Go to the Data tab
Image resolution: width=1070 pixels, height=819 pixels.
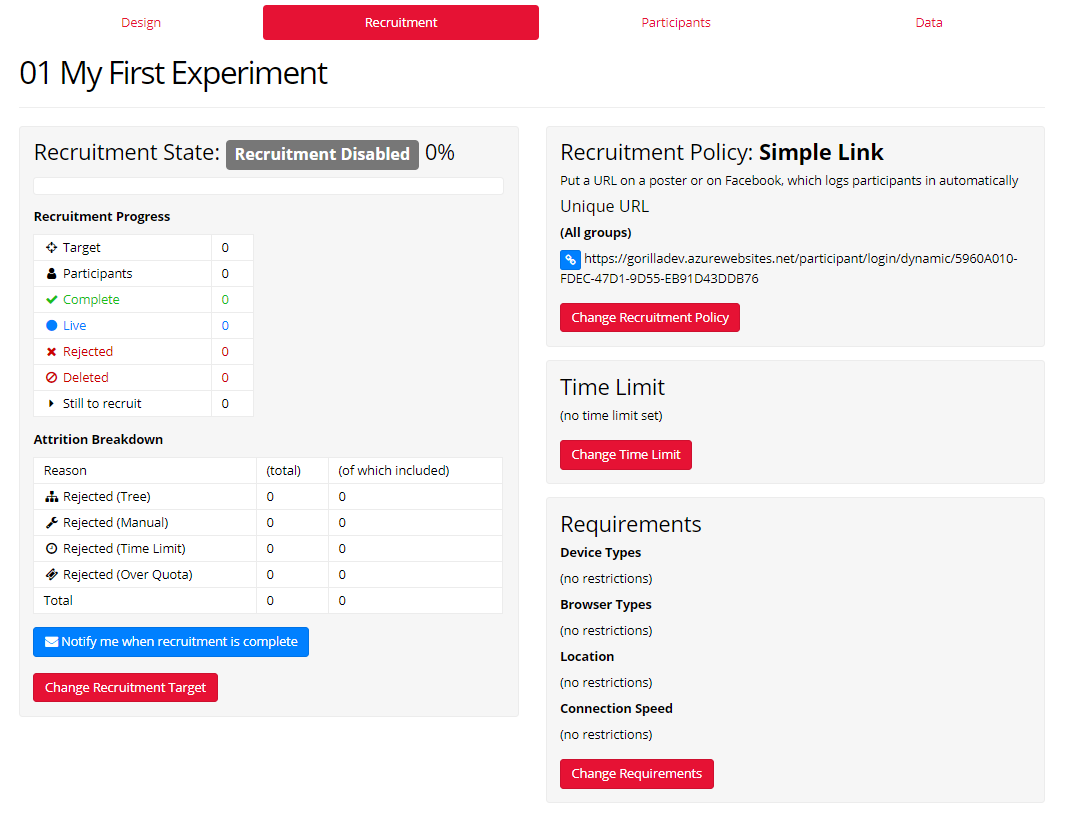[929, 23]
